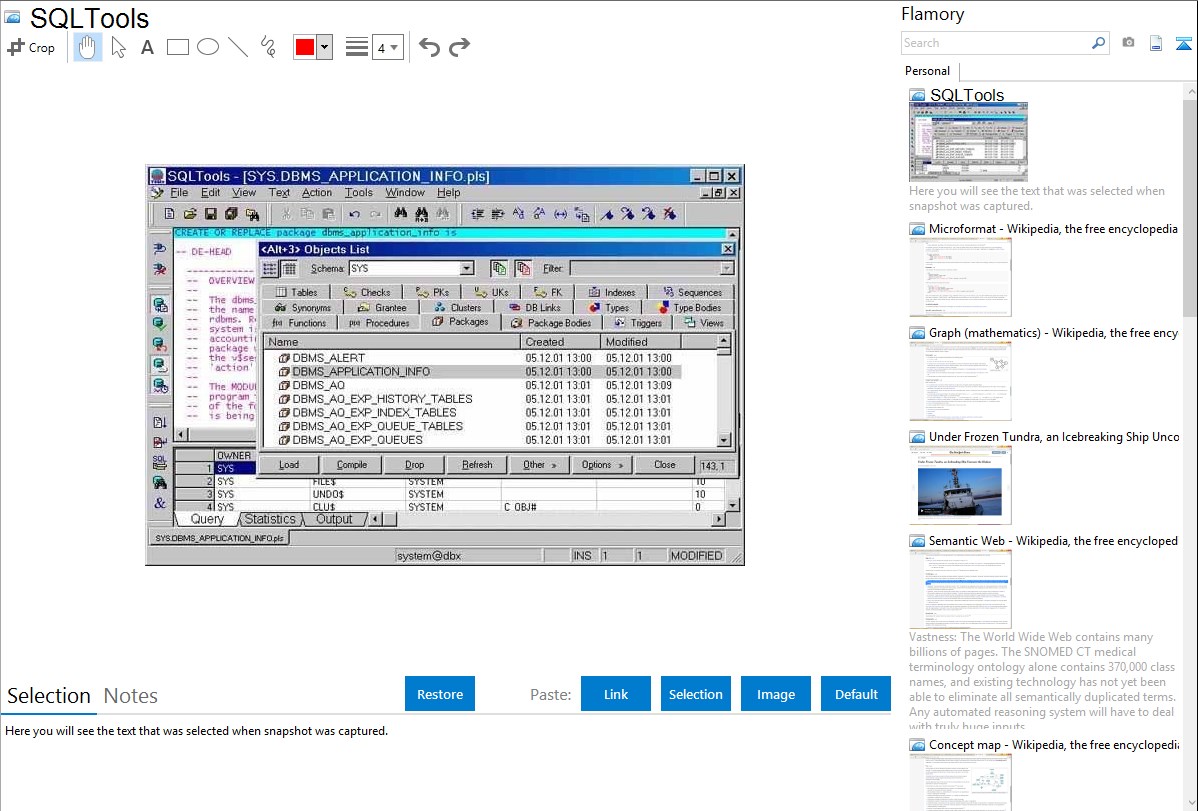Click the Restore button
This screenshot has height=811, width=1198.
click(440, 694)
